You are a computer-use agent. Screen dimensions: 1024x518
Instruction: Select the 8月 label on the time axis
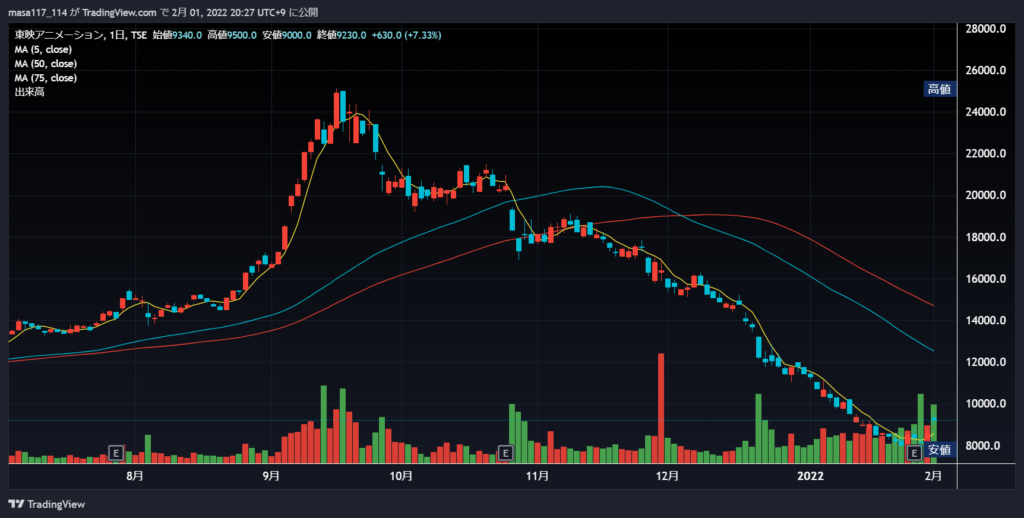click(x=135, y=476)
